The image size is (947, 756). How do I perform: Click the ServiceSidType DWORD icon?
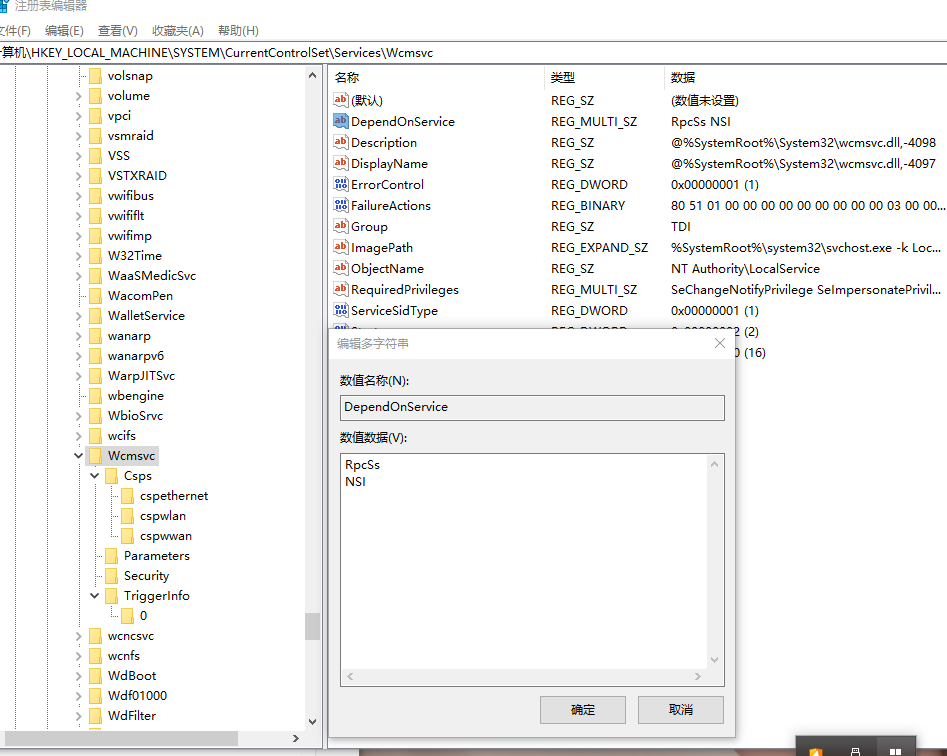tap(341, 310)
